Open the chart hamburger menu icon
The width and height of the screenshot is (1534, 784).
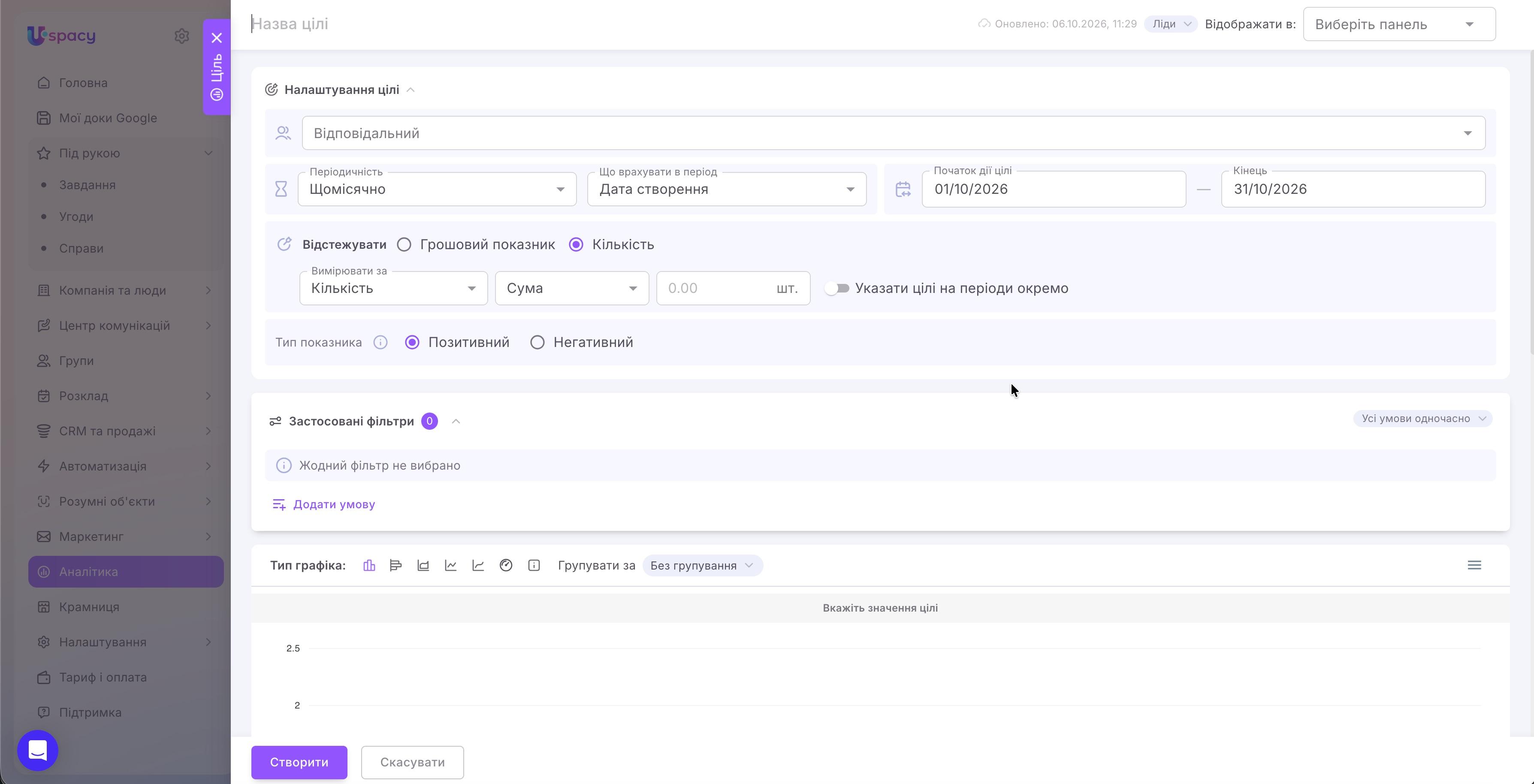(x=1474, y=566)
